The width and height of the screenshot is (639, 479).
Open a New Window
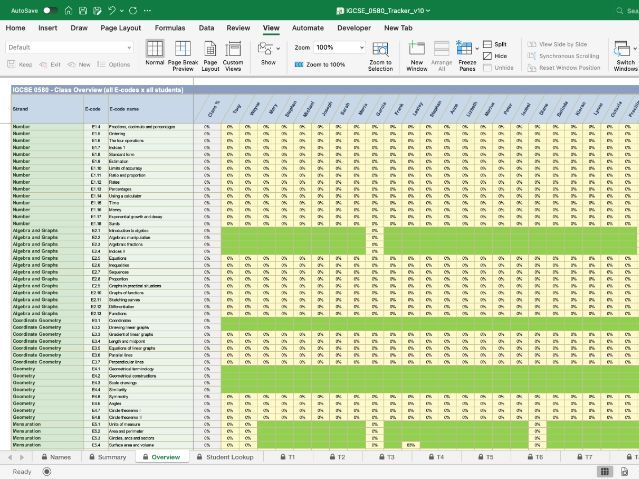coord(416,56)
